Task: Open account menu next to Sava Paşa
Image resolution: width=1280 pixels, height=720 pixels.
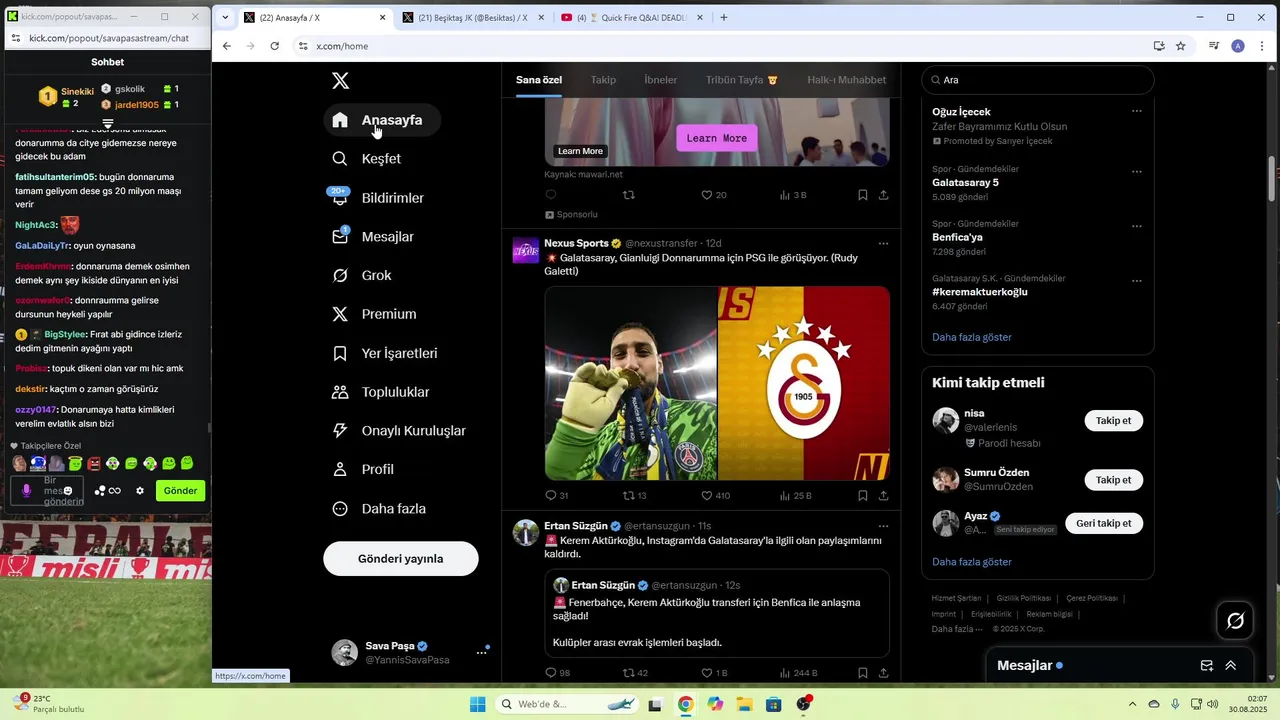Action: [481, 653]
